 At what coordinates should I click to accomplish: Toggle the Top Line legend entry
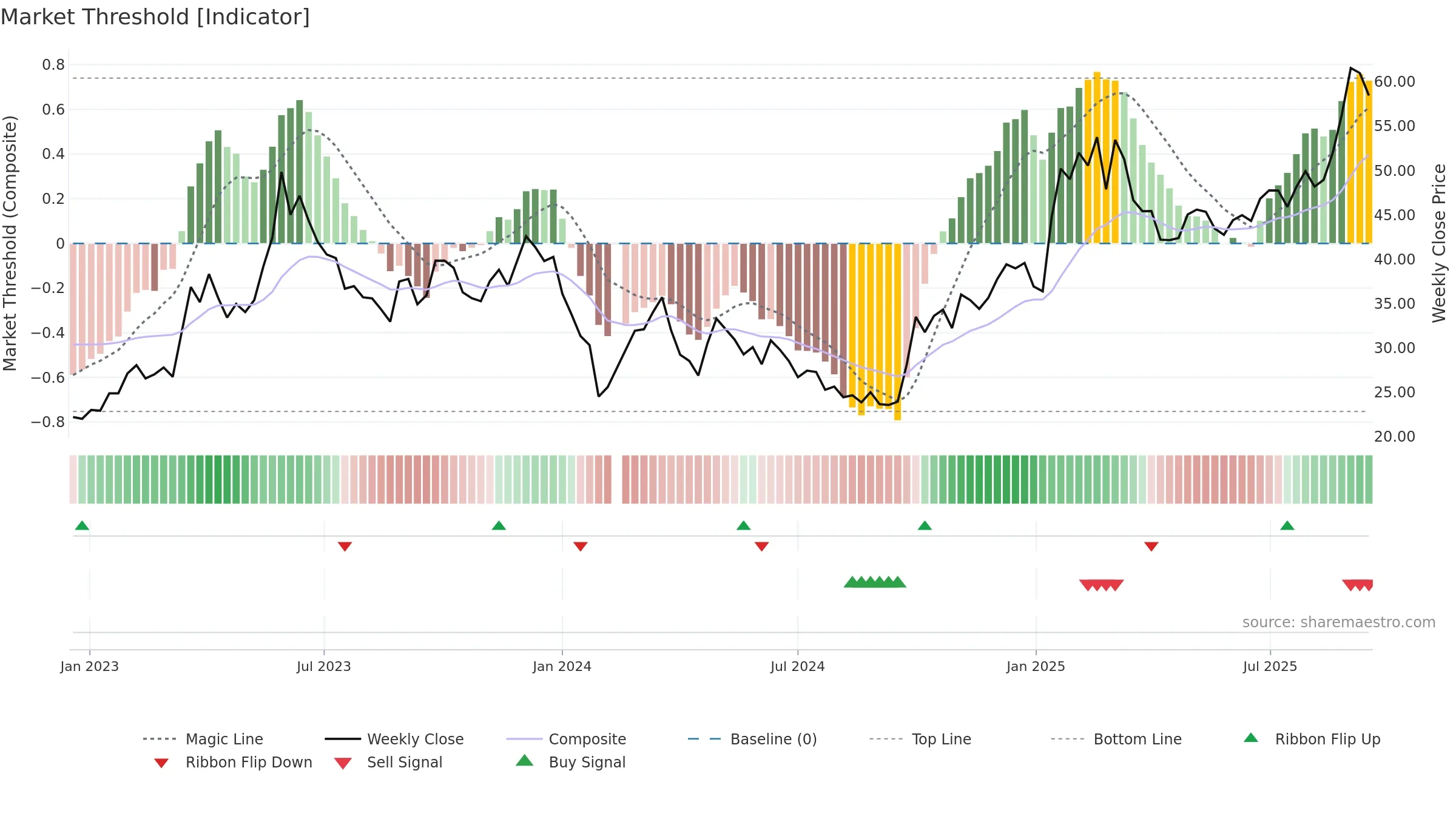[920, 739]
